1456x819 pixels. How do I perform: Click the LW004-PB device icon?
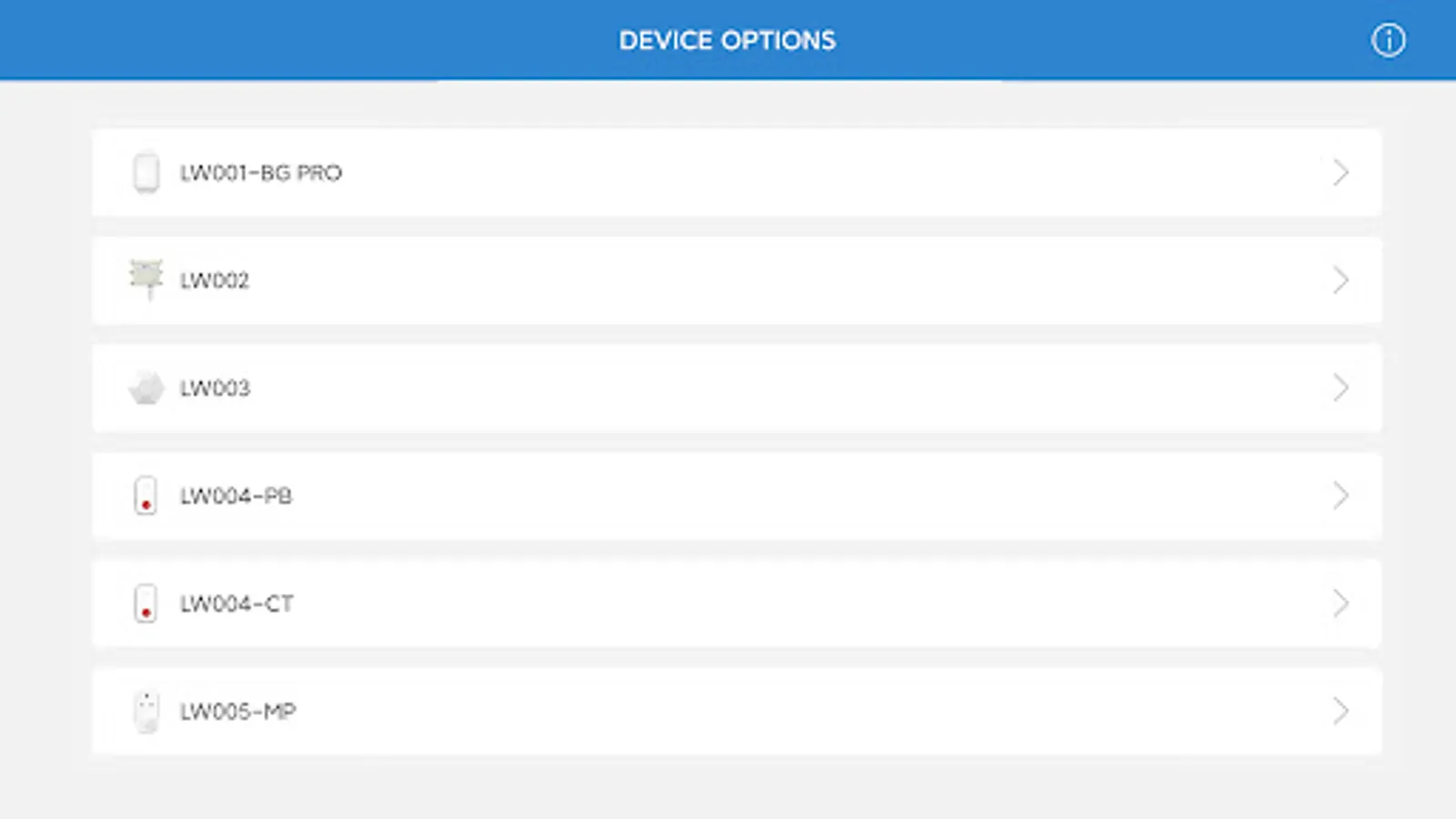coord(146,496)
